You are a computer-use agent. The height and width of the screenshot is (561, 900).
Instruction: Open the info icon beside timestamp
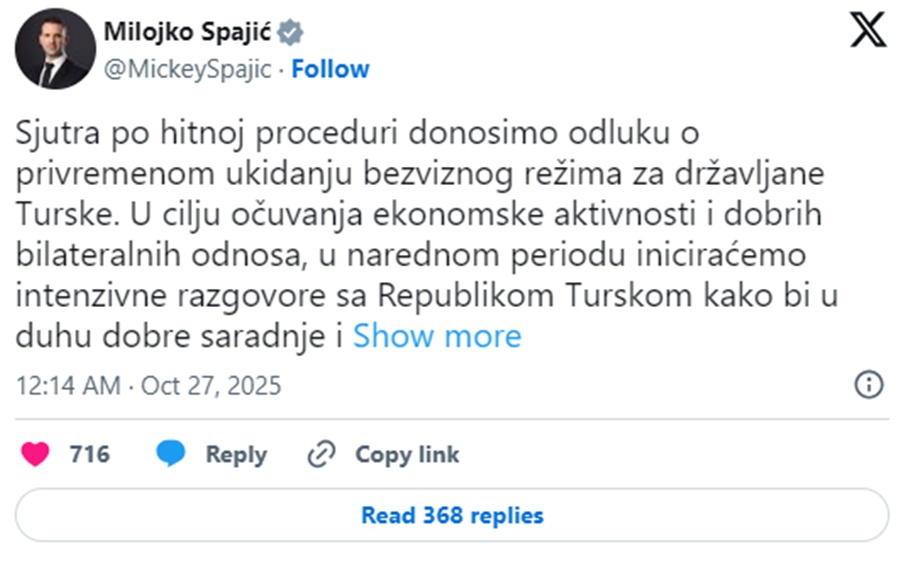(868, 385)
